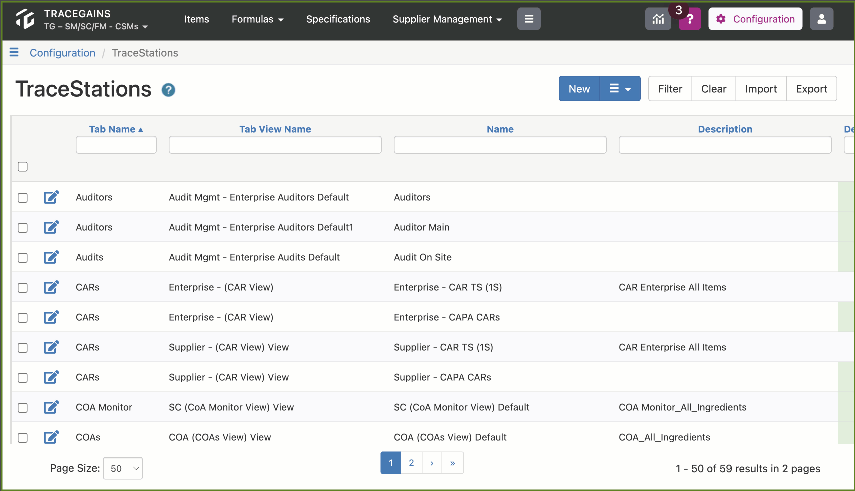
Task: Check the Enterprise - CAR TS (1S) checkbox
Action: click(23, 288)
